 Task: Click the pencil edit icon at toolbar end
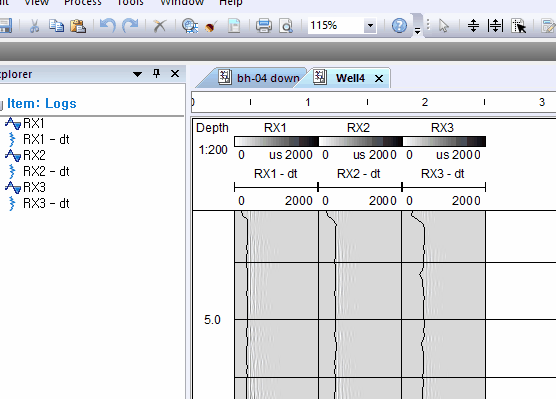coord(548,26)
